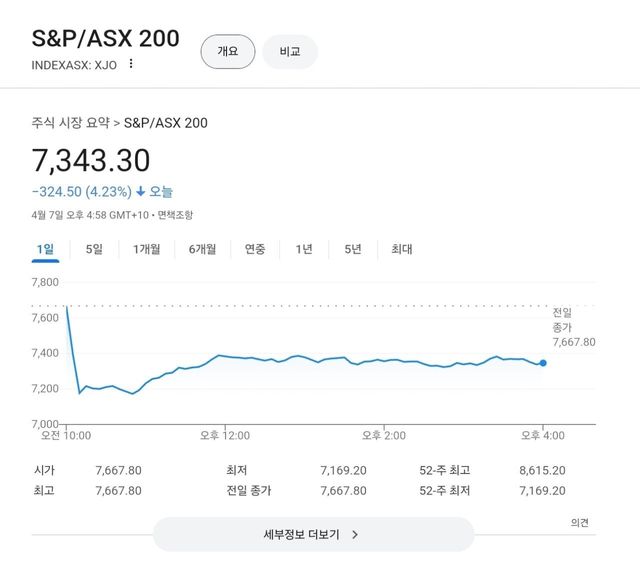
Task: Click the down arrow beside 오늘
Action: pyautogui.click(x=141, y=191)
